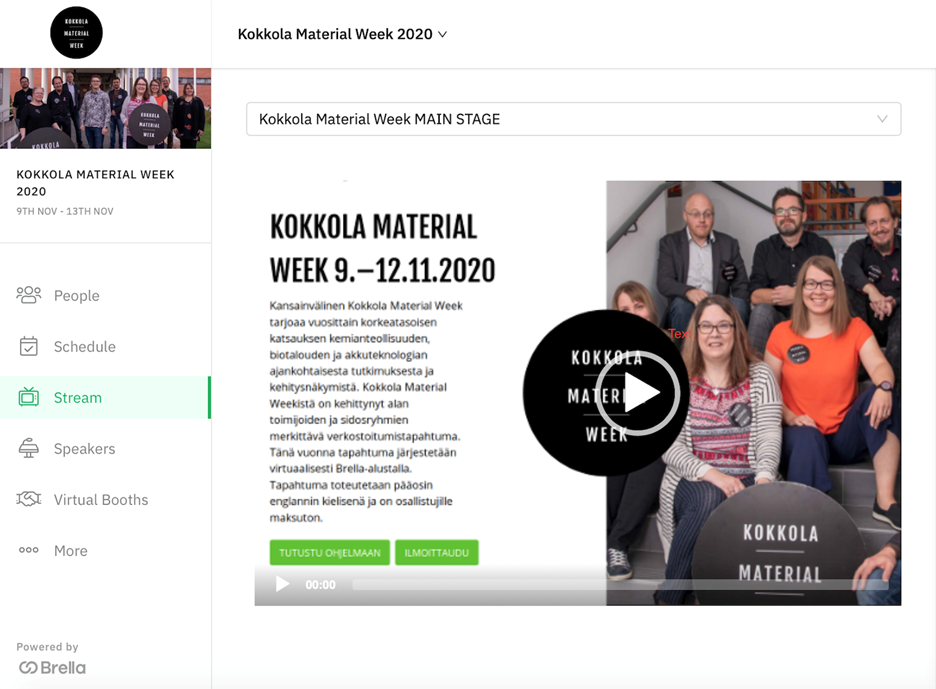The image size is (936, 689).
Task: Open the More three-dots icon
Action: pyautogui.click(x=29, y=550)
